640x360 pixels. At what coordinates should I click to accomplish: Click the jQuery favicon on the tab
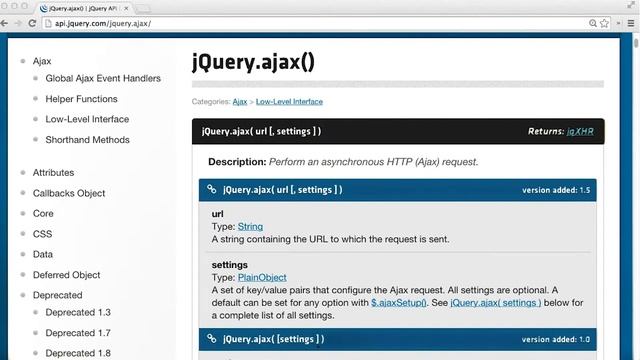(x=44, y=8)
